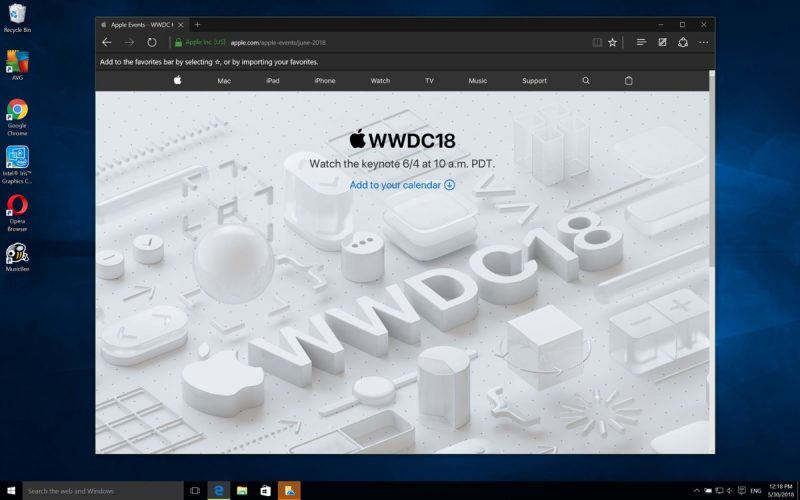Click the Apple logo in site navigation
The image size is (800, 500).
point(178,80)
